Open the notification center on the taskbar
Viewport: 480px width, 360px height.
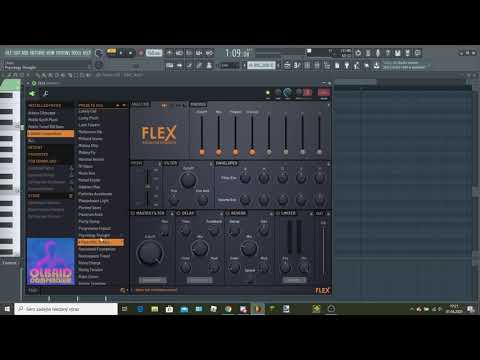pos(471,309)
